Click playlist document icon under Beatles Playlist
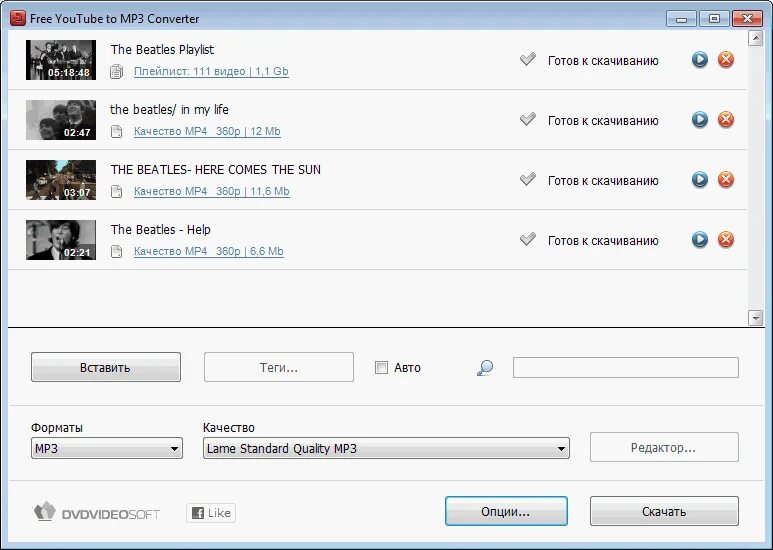The height and width of the screenshot is (550, 773). click(x=116, y=71)
